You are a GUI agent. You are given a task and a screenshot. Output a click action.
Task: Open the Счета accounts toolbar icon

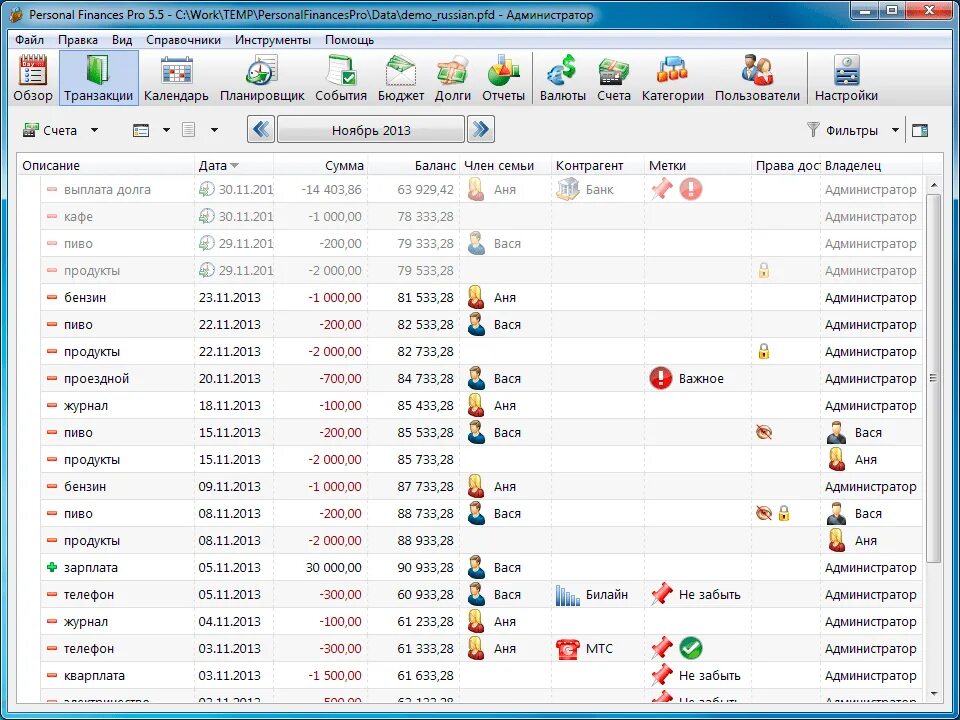(614, 78)
